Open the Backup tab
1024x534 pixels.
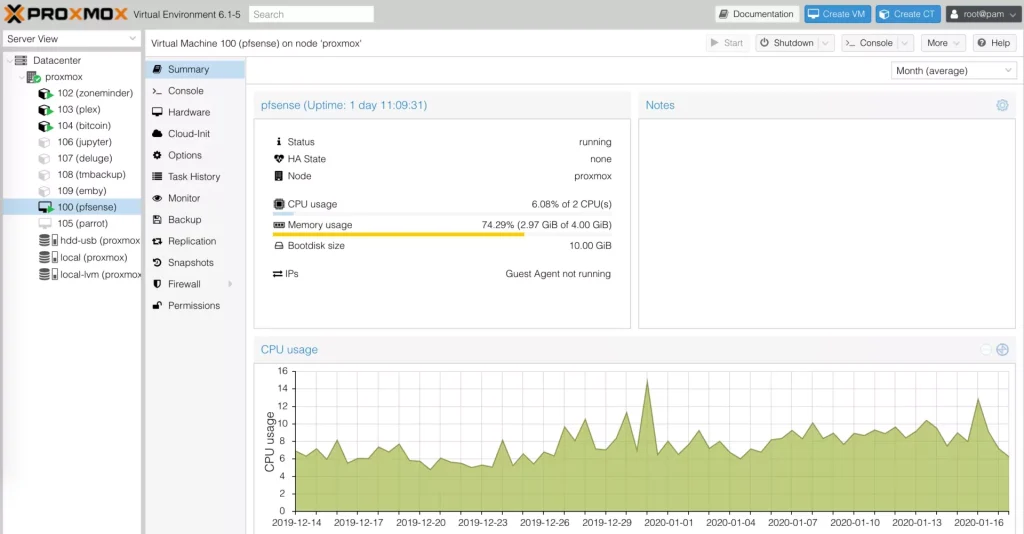point(184,220)
